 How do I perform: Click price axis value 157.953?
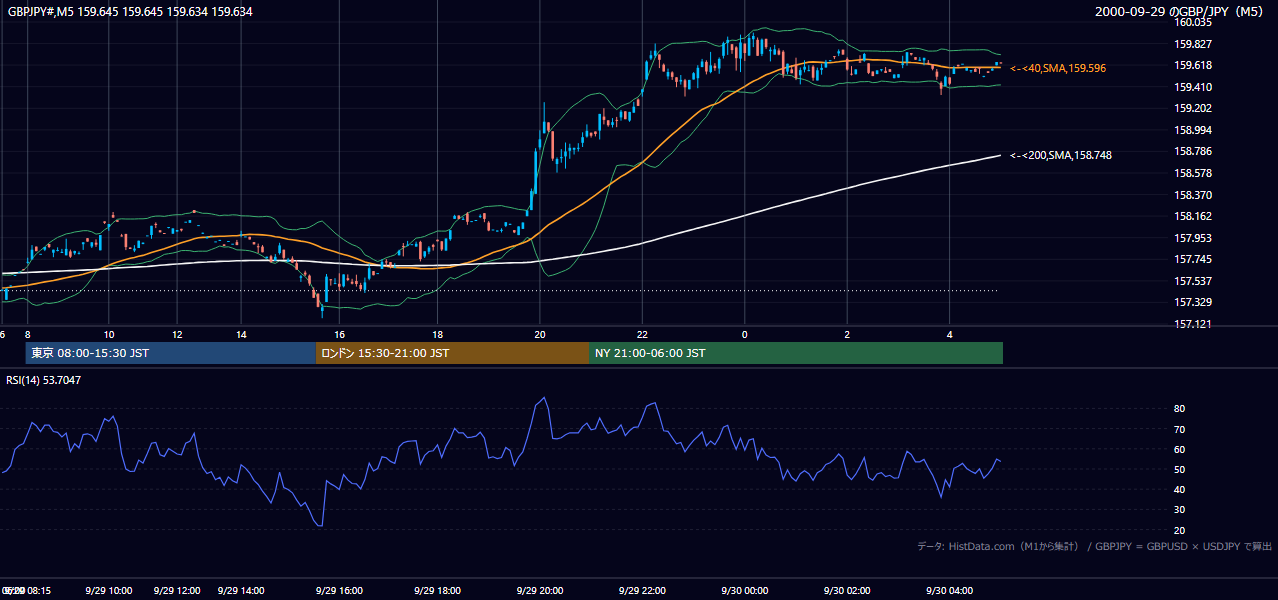pyautogui.click(x=1194, y=238)
